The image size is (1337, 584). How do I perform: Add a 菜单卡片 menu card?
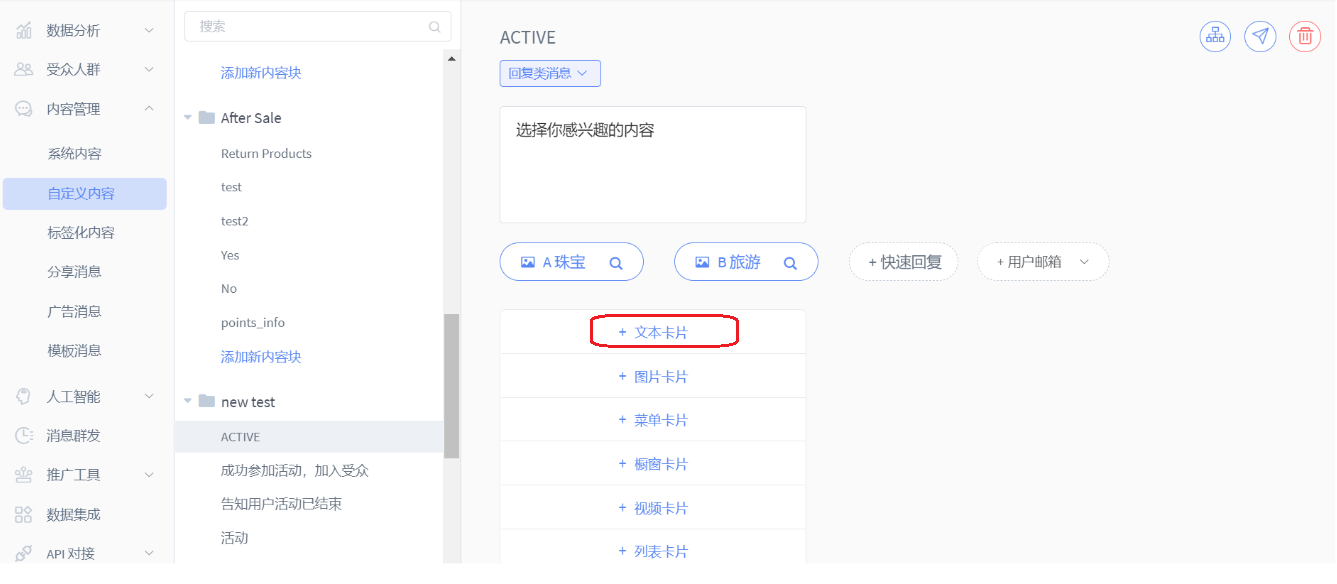(653, 420)
